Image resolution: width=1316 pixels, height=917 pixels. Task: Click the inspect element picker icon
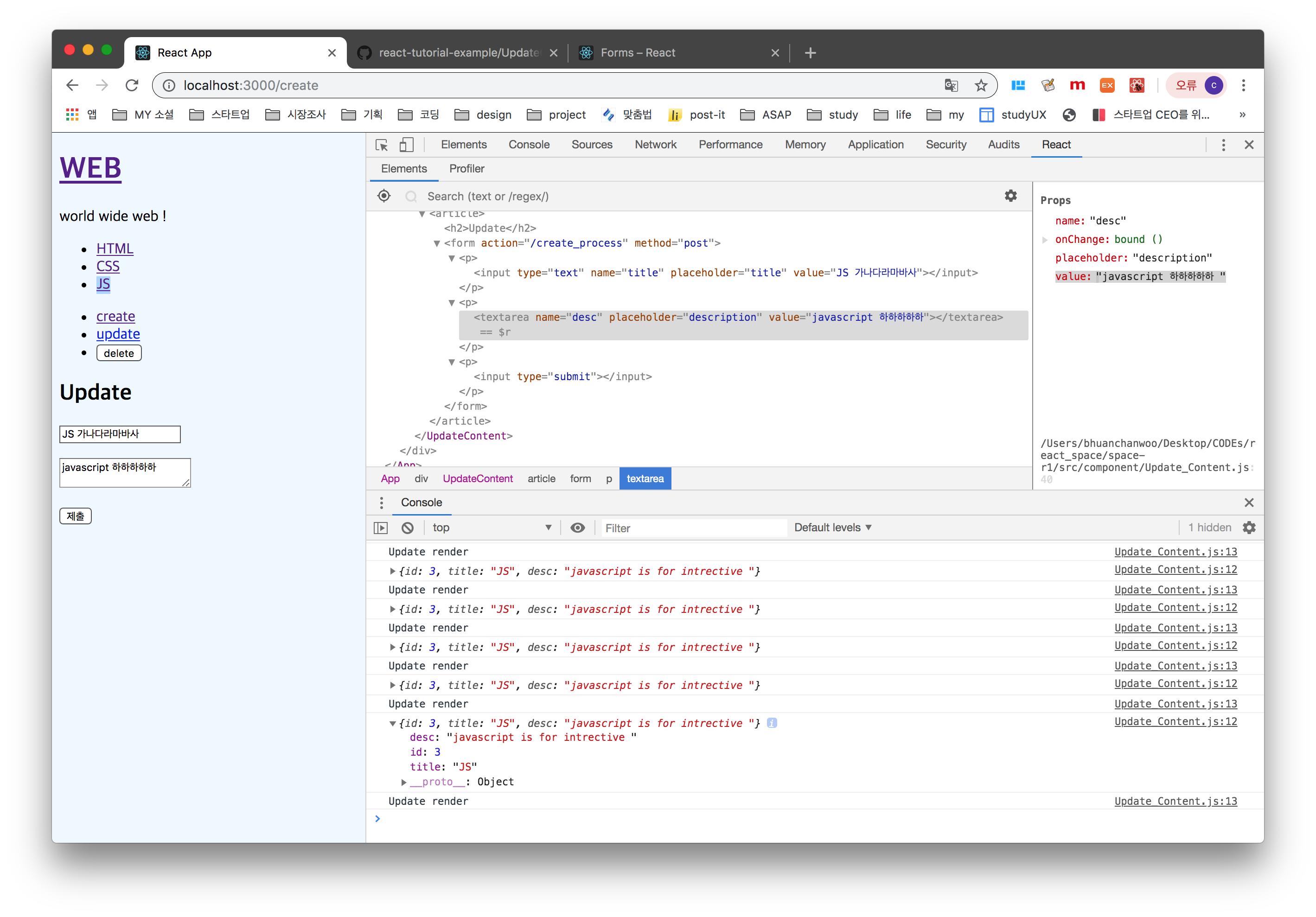pyautogui.click(x=382, y=145)
